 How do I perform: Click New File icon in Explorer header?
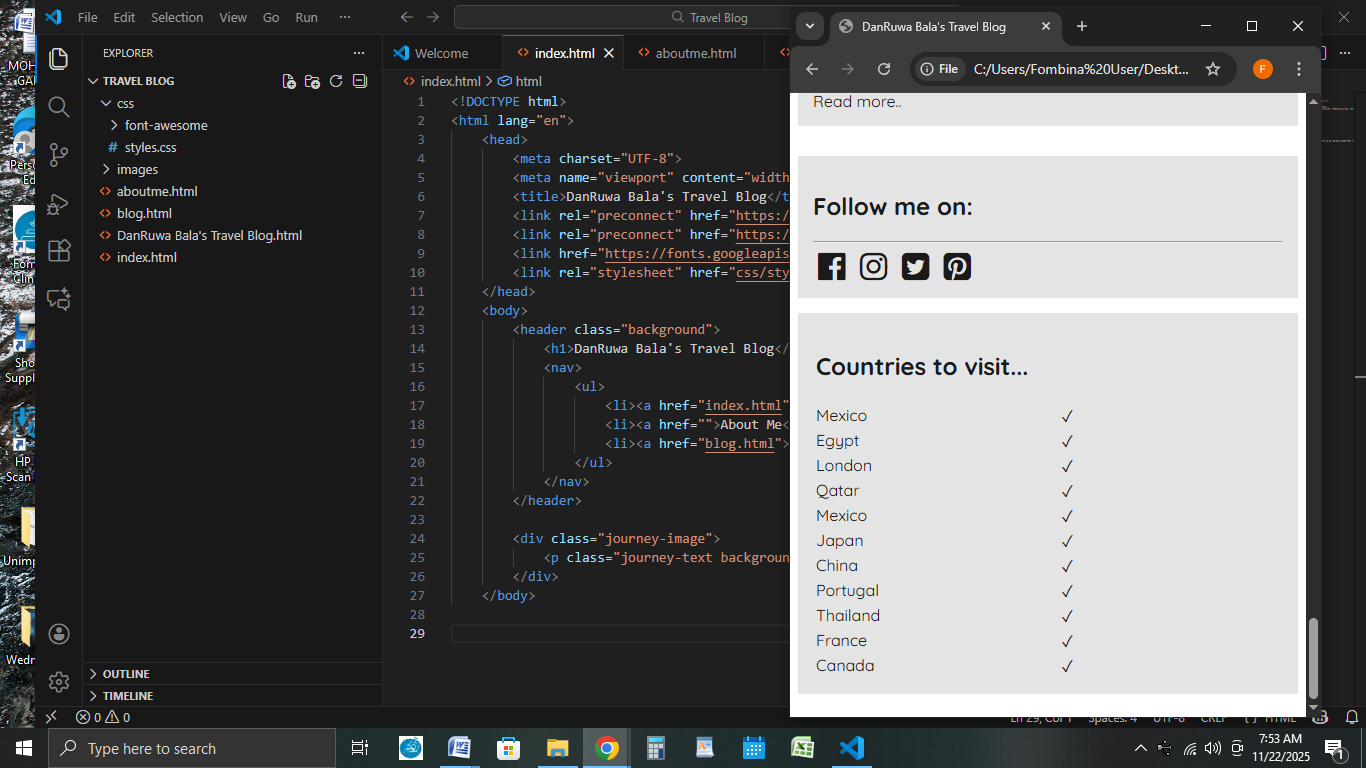pyautogui.click(x=289, y=81)
